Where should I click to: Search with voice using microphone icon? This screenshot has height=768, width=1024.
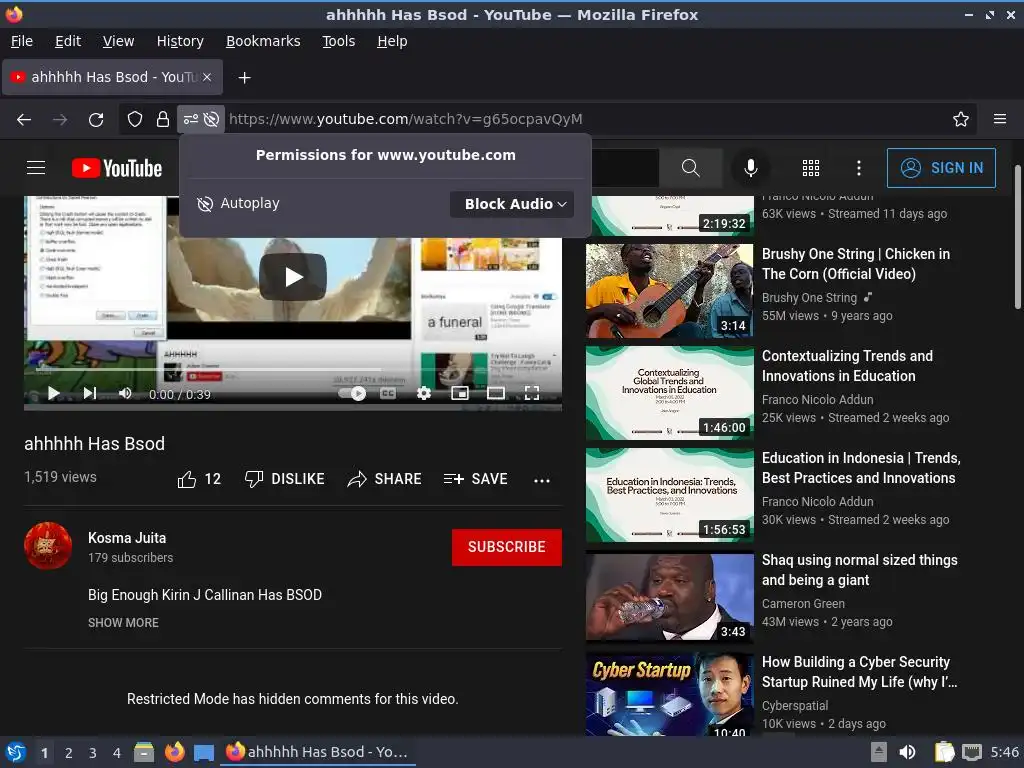pos(751,168)
